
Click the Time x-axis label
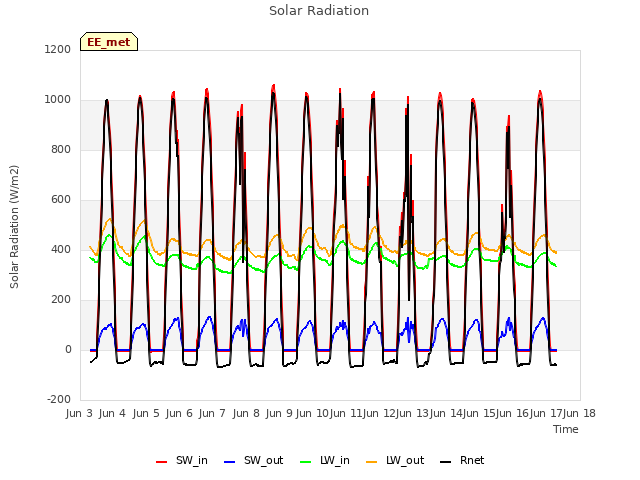coord(566,429)
